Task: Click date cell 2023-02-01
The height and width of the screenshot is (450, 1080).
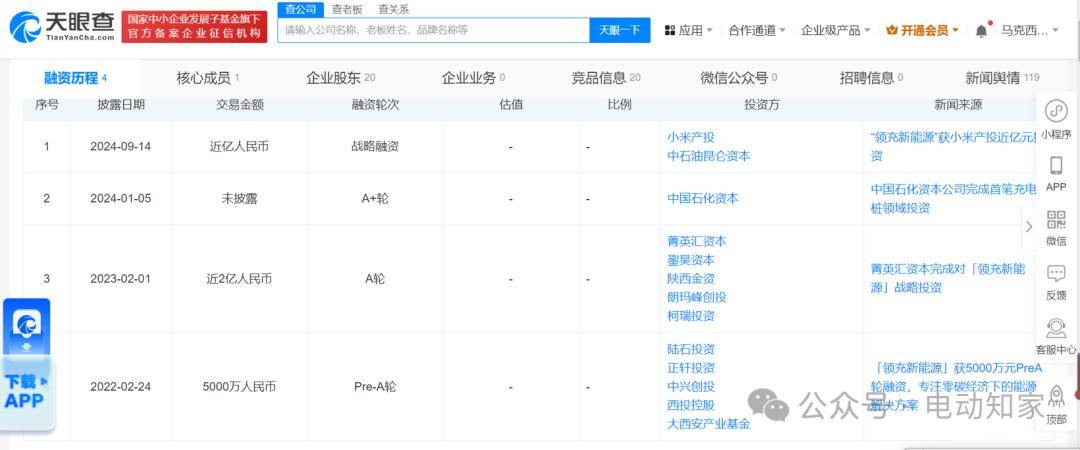Action: click(x=121, y=278)
